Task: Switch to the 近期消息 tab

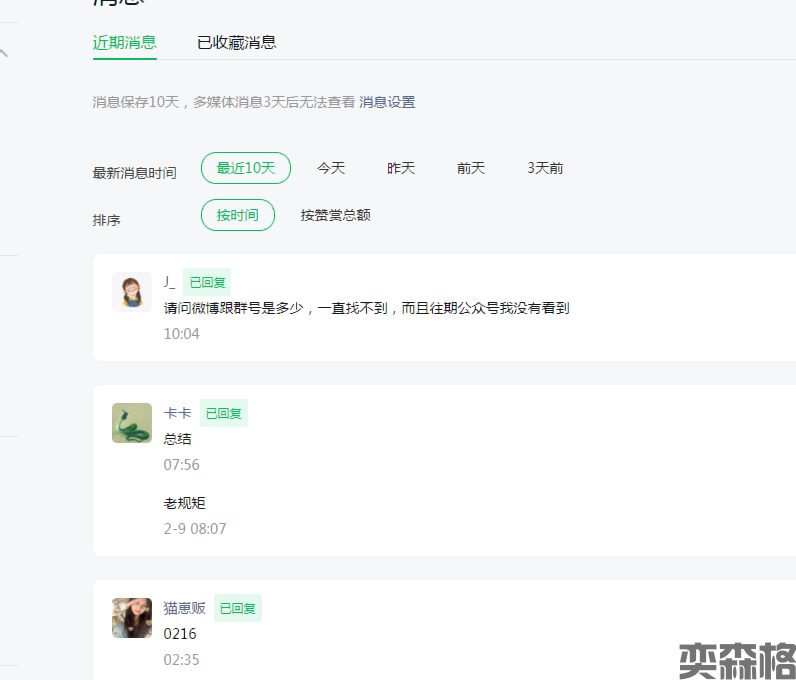Action: coord(125,42)
